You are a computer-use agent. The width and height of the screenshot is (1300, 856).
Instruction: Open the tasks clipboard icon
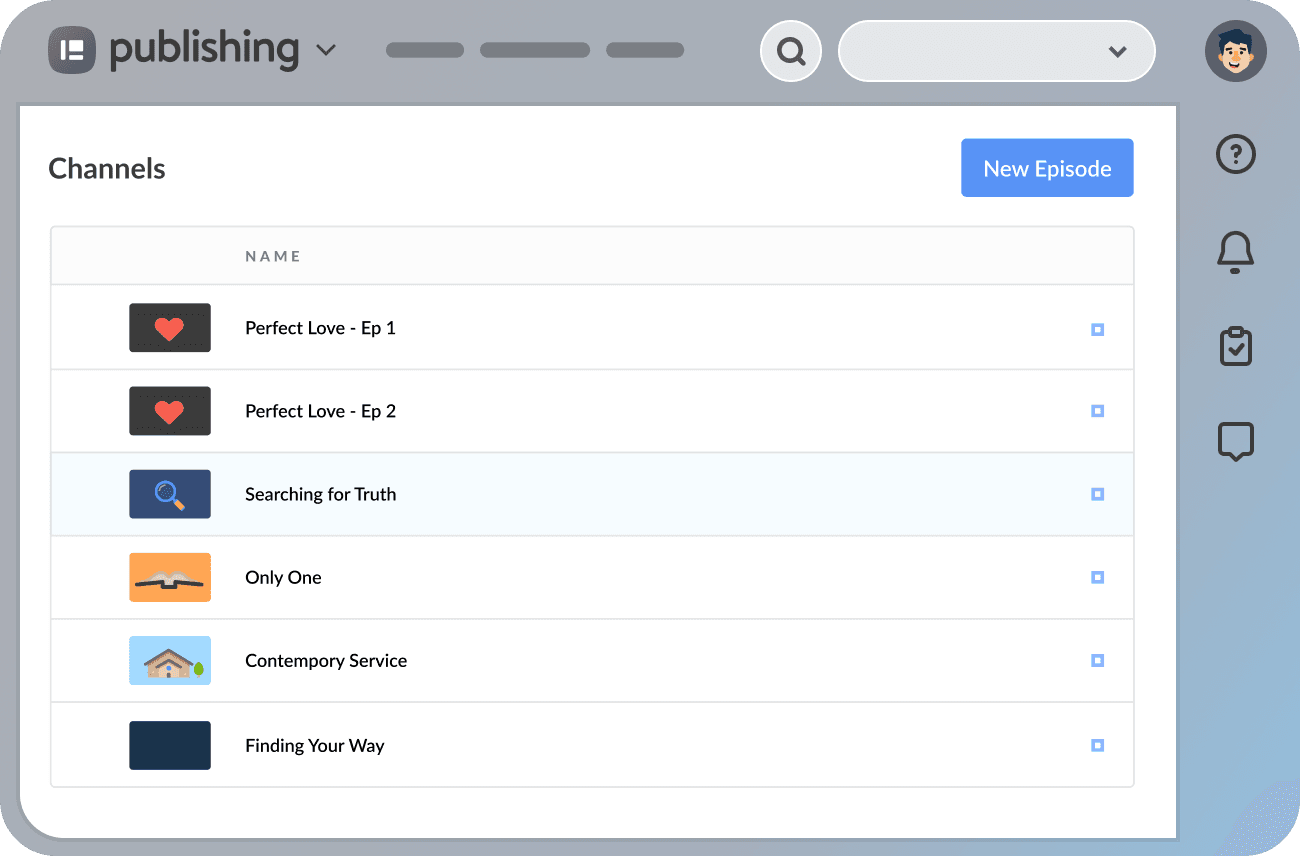pyautogui.click(x=1235, y=346)
